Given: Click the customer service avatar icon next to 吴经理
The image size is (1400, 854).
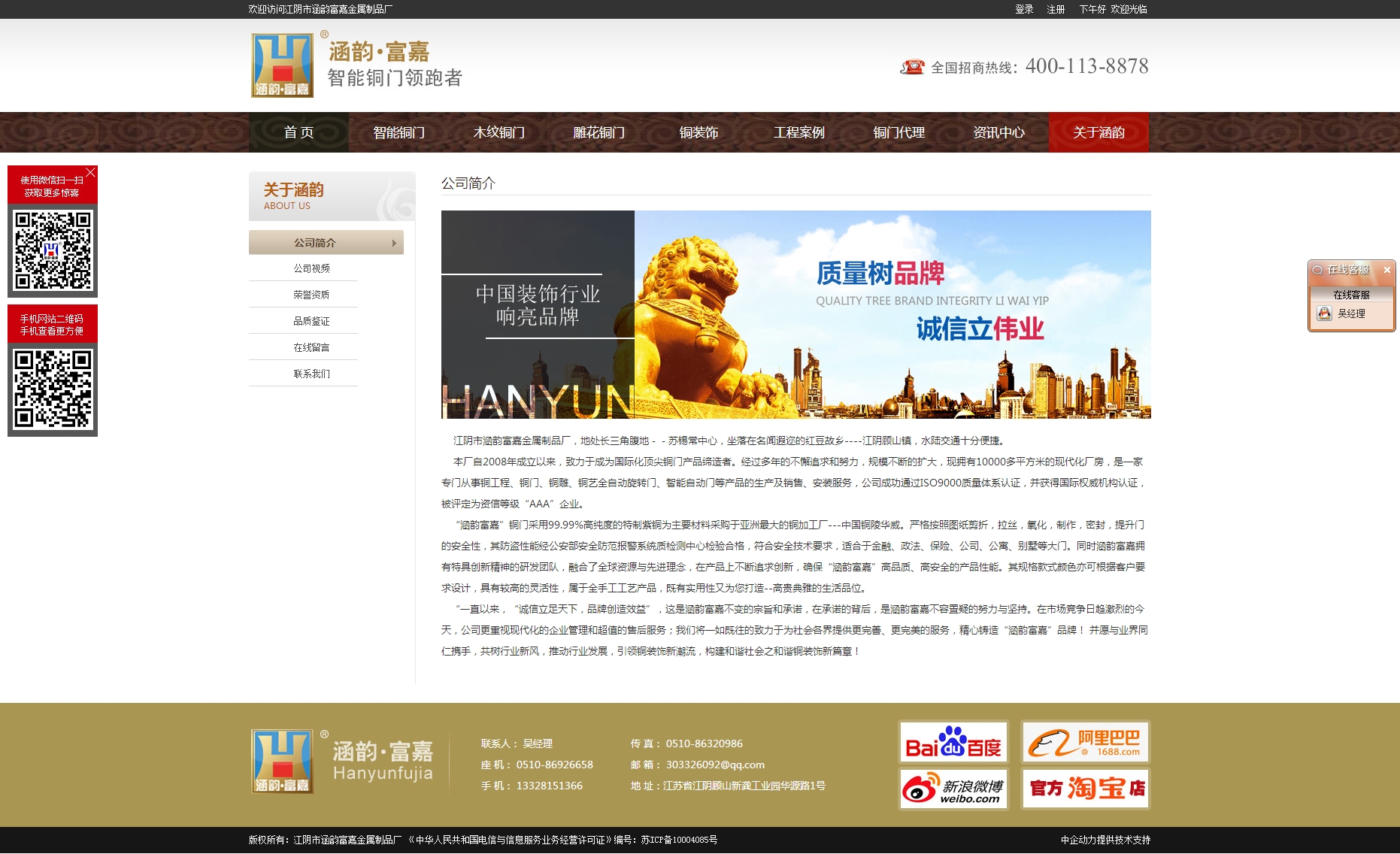Looking at the screenshot, I should tap(1324, 313).
